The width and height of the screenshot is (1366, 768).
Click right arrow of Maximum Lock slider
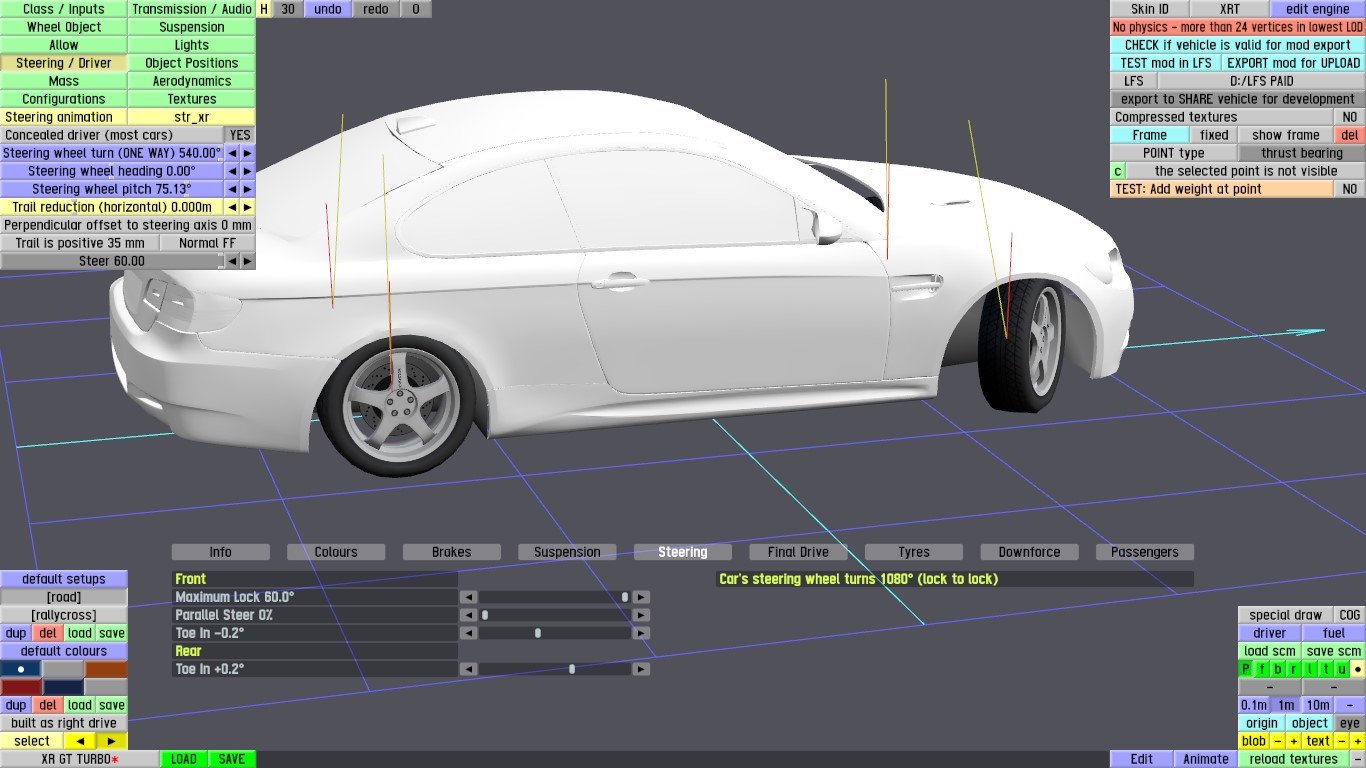click(641, 597)
